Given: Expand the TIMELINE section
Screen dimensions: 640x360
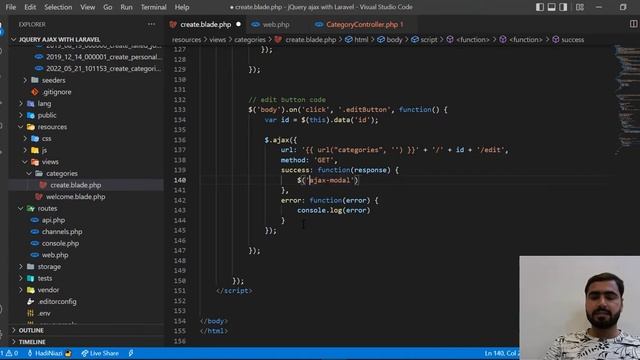Looking at the screenshot, I should point(32,342).
